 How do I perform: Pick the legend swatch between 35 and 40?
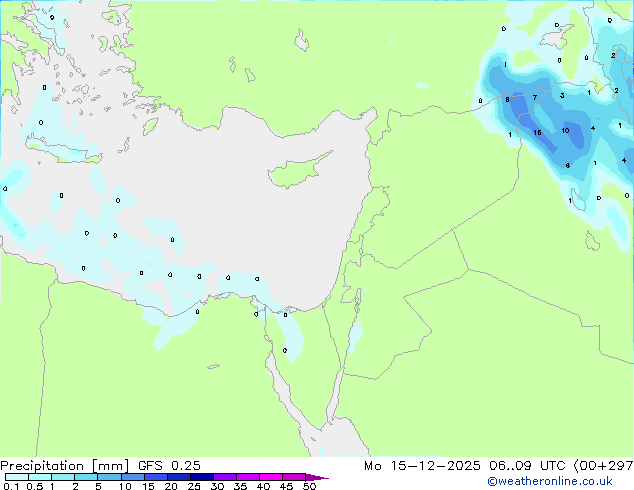pos(247,477)
